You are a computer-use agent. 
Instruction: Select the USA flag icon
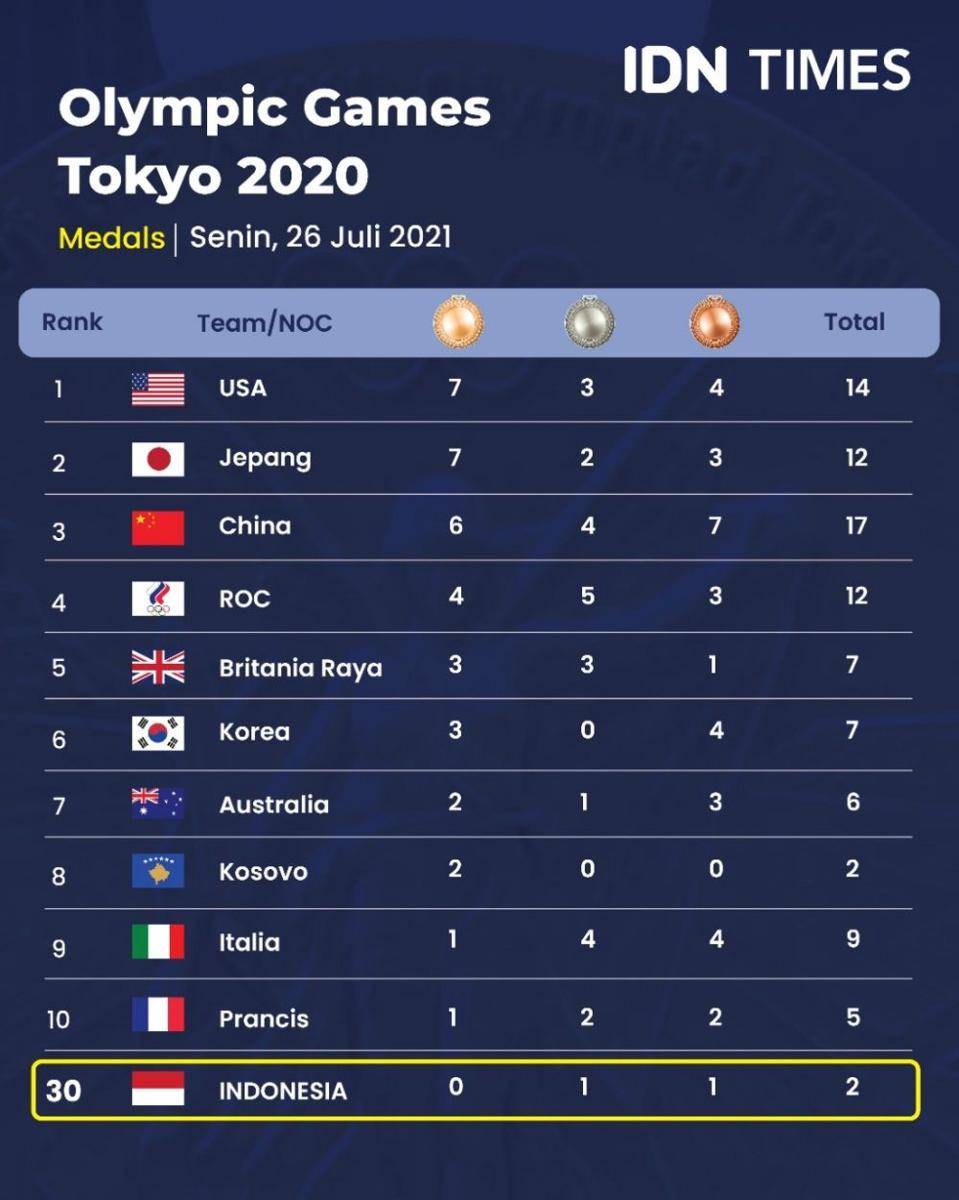pyautogui.click(x=158, y=389)
